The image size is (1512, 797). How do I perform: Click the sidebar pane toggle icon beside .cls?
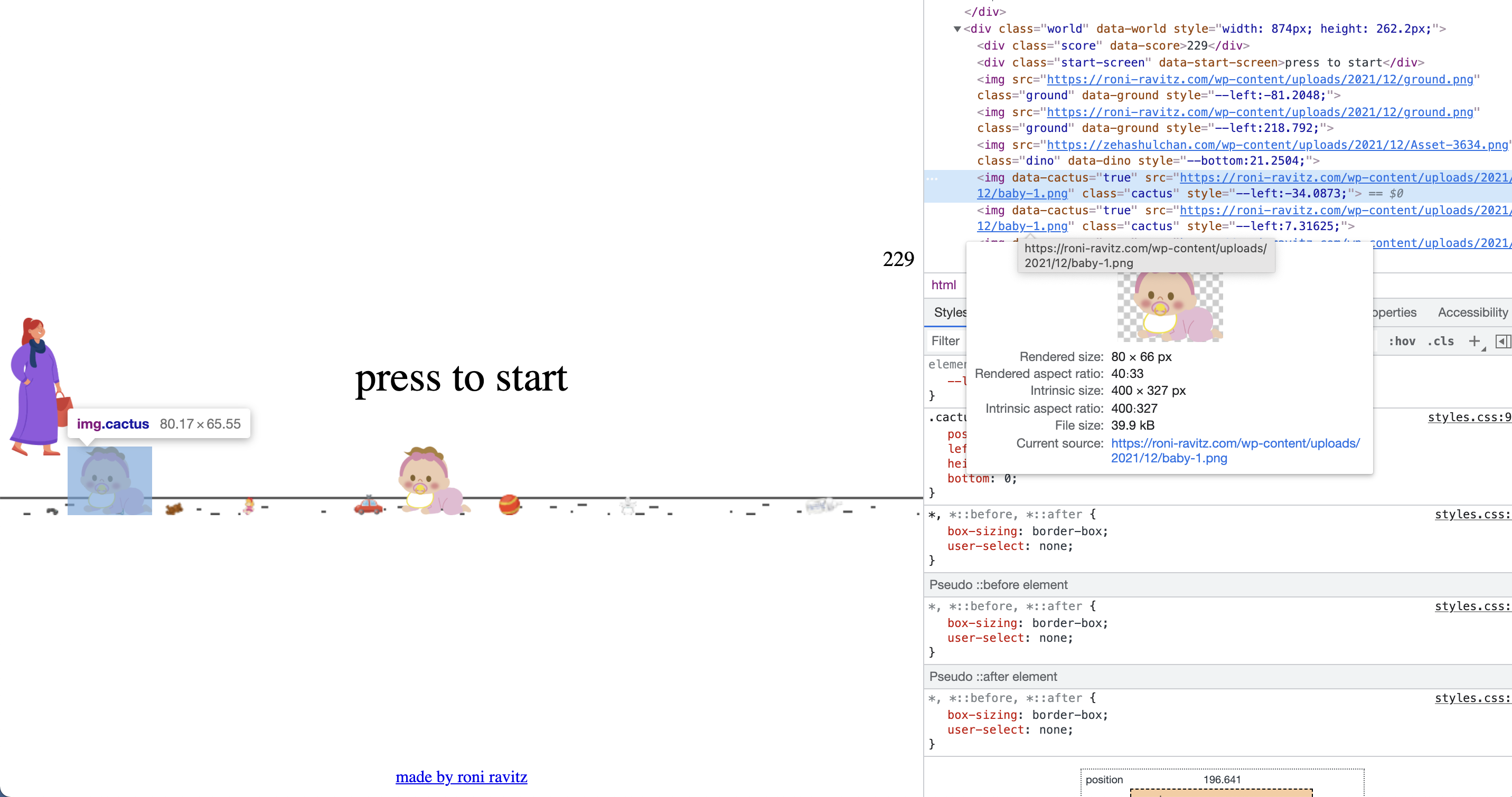(x=1503, y=341)
